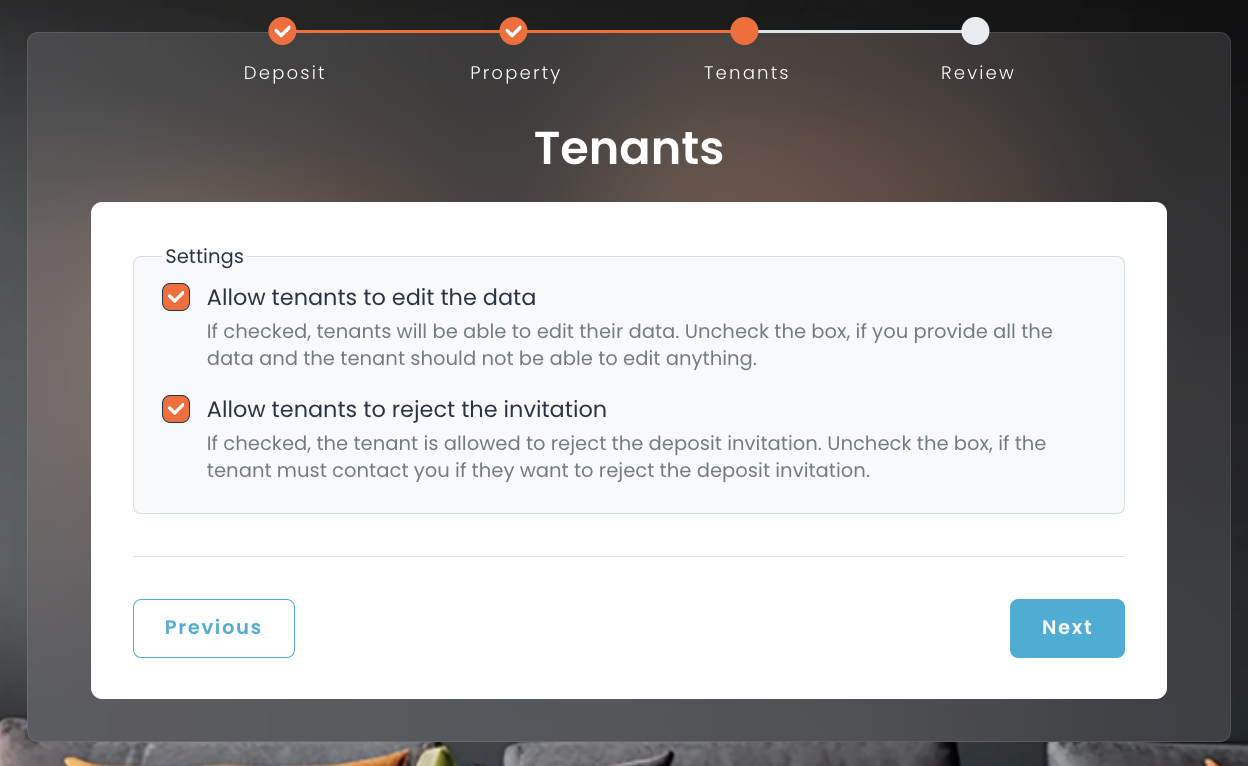Click the orange Tenants step circle
Image resolution: width=1248 pixels, height=766 pixels.
click(744, 30)
